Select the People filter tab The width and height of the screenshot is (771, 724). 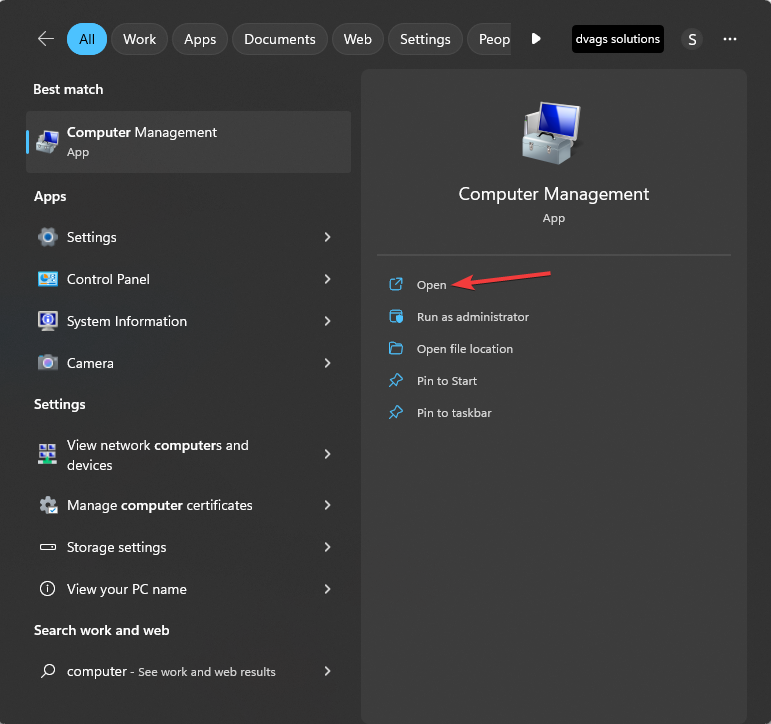(x=489, y=39)
